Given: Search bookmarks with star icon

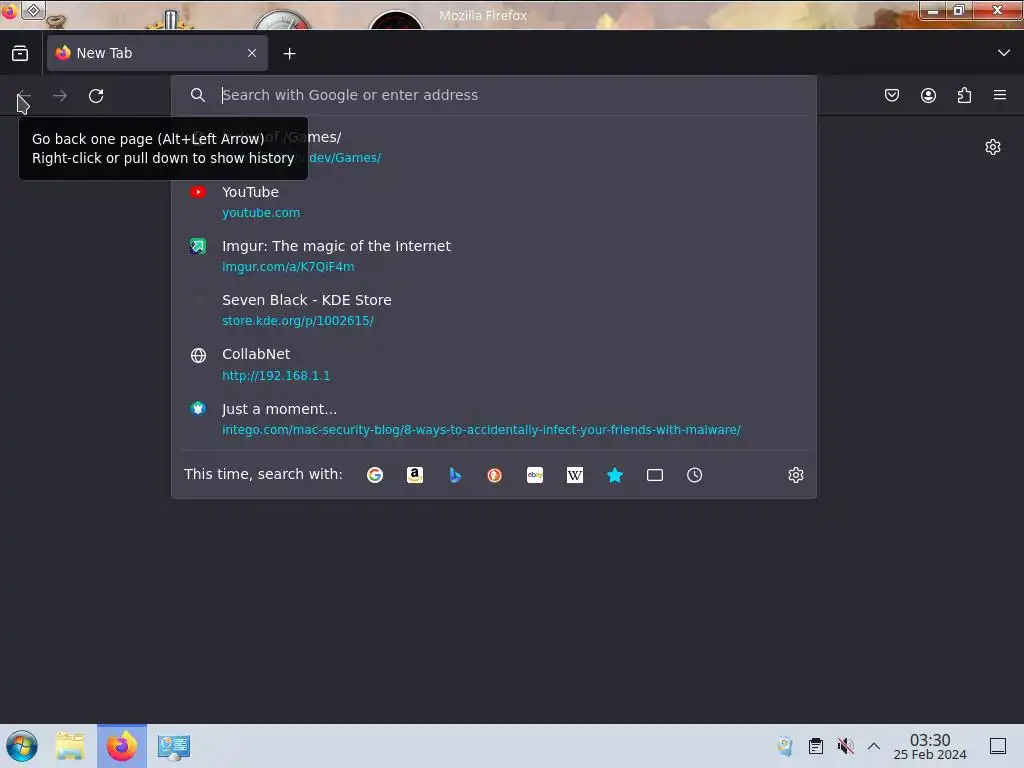Looking at the screenshot, I should click(615, 475).
